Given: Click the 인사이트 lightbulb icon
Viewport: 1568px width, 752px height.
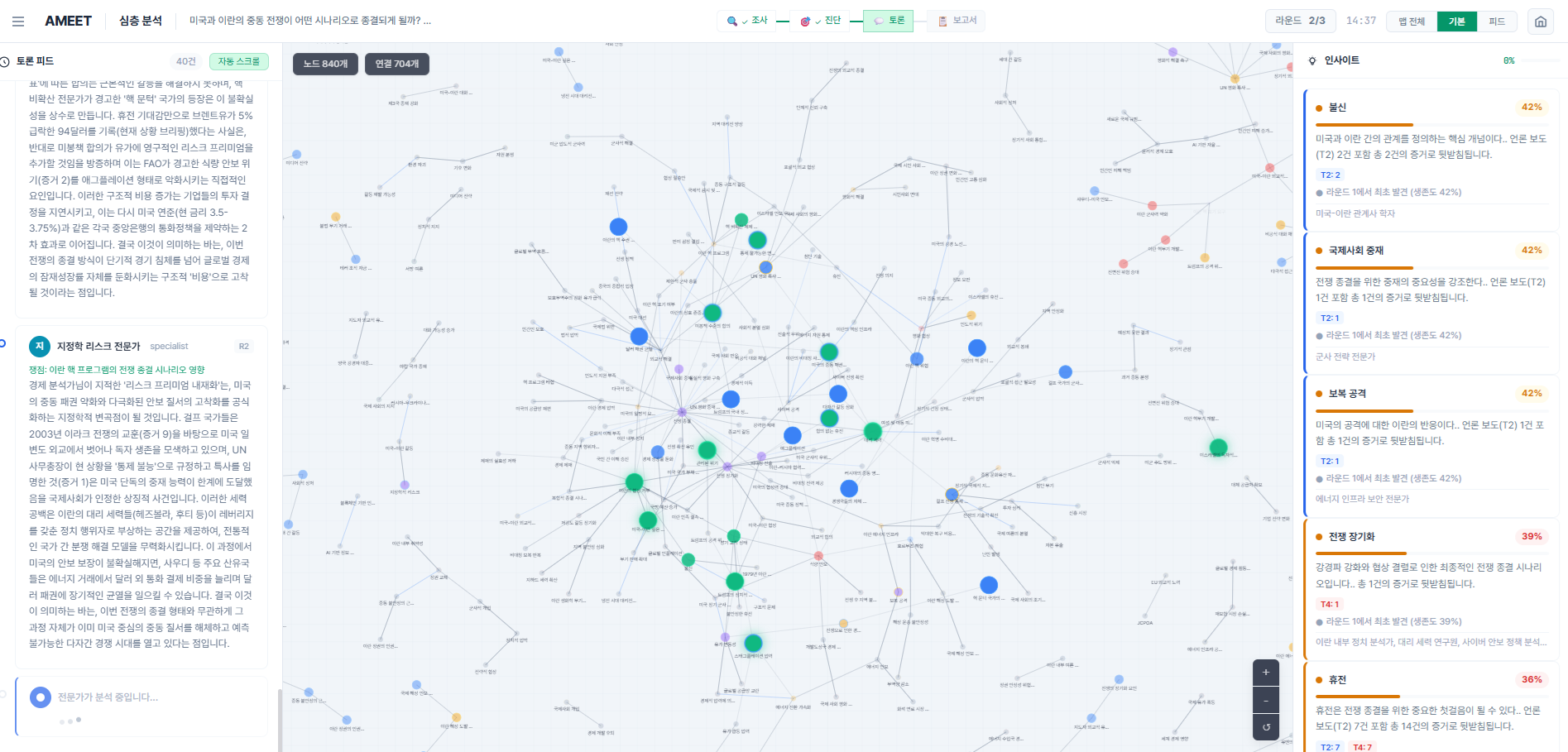Looking at the screenshot, I should [x=1312, y=61].
